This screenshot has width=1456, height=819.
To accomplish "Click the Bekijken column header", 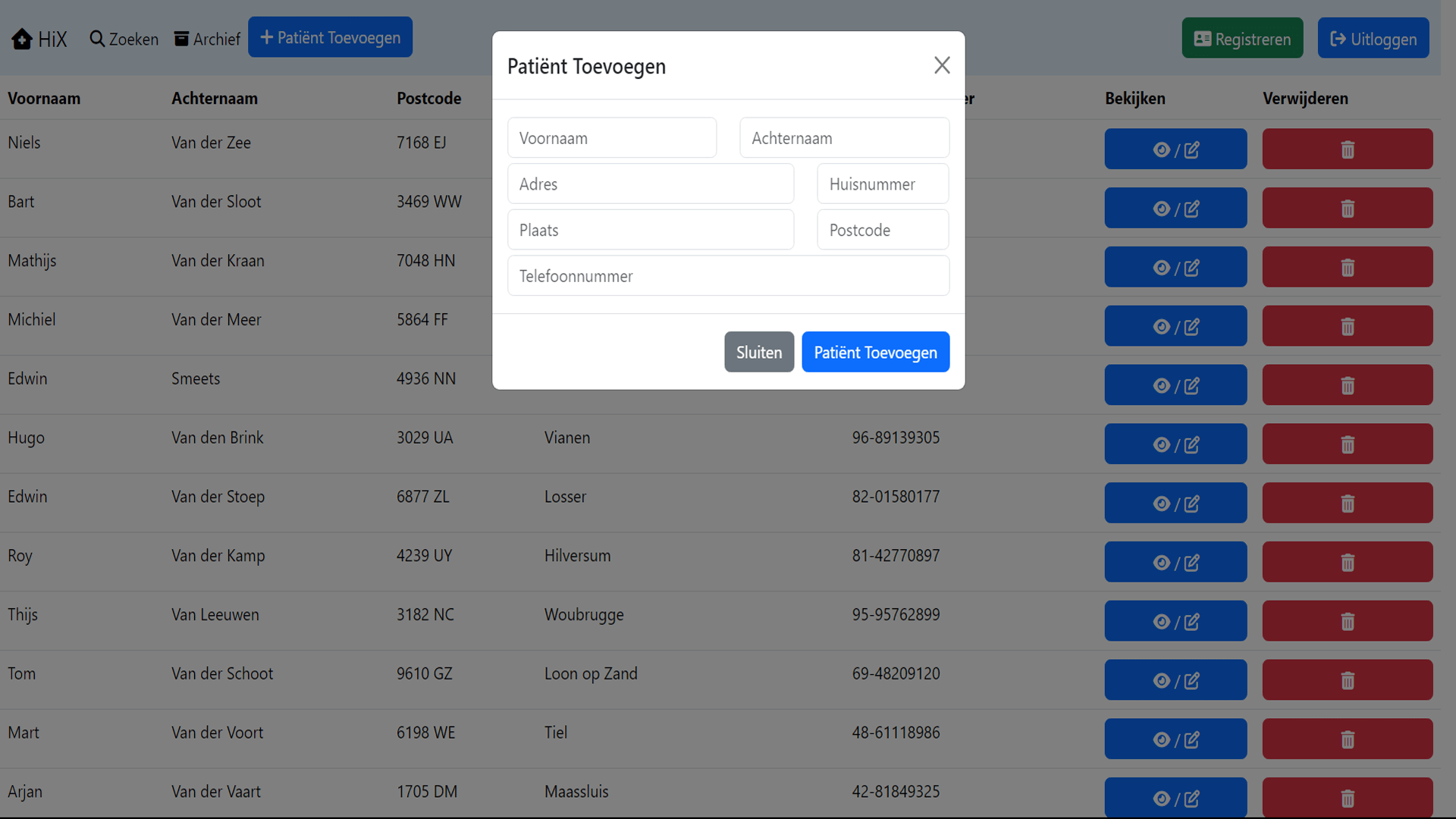I will point(1135,99).
